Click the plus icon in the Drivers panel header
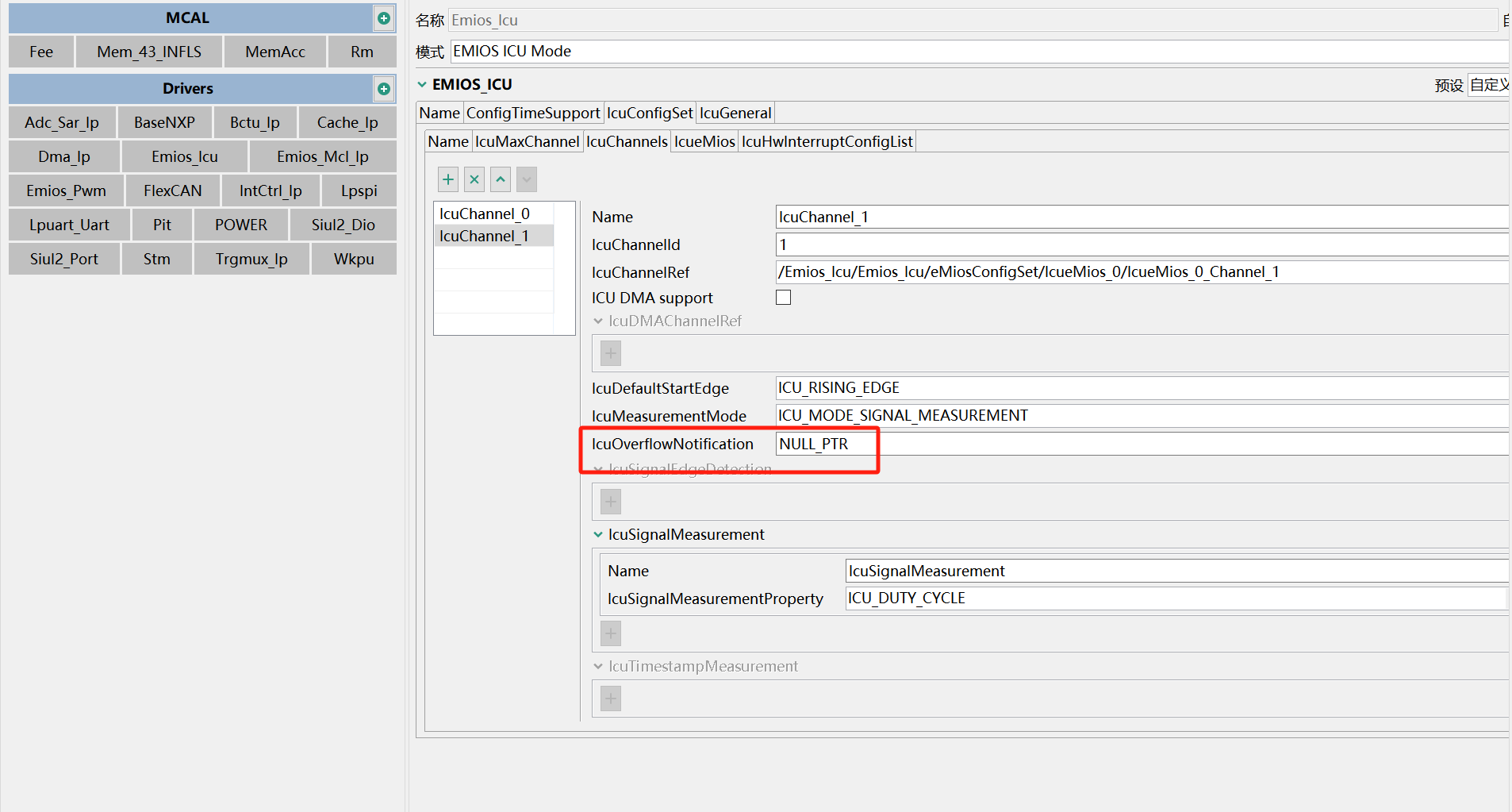The width and height of the screenshot is (1512, 812). point(383,88)
